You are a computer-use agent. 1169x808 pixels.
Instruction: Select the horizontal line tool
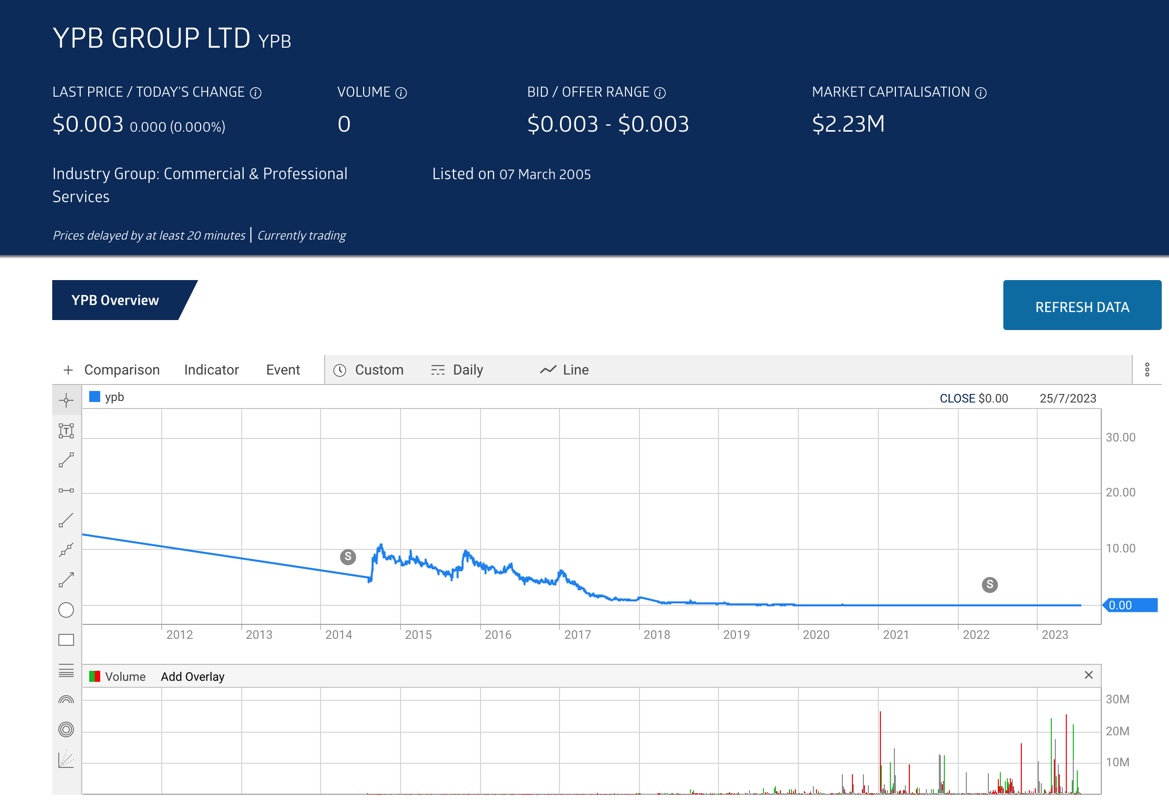[66, 490]
